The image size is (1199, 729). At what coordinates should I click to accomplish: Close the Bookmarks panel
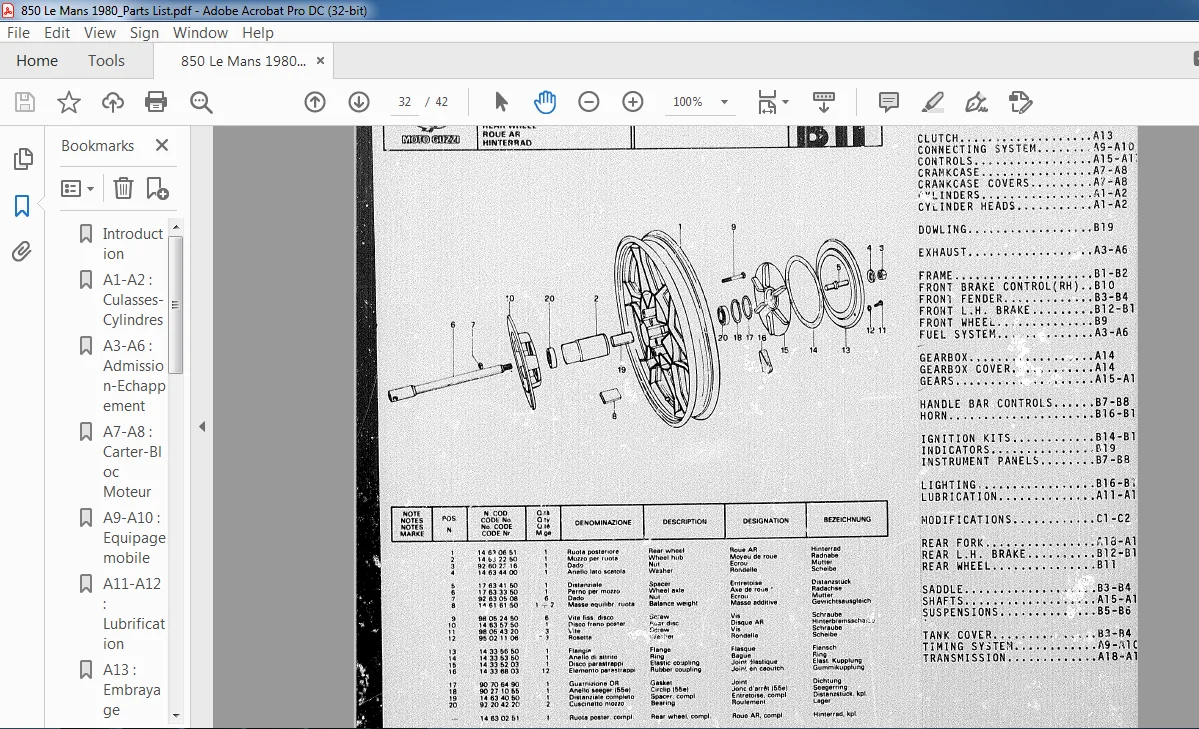point(161,145)
